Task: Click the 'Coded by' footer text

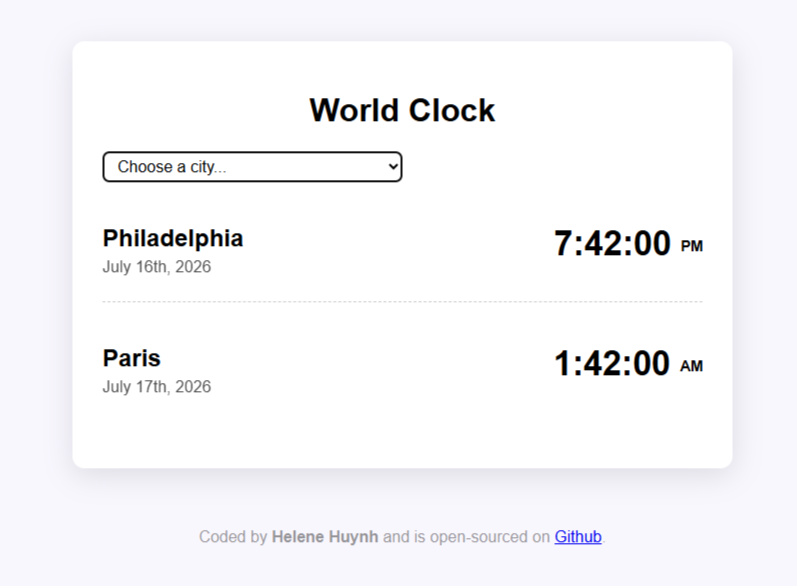Action: pos(233,537)
